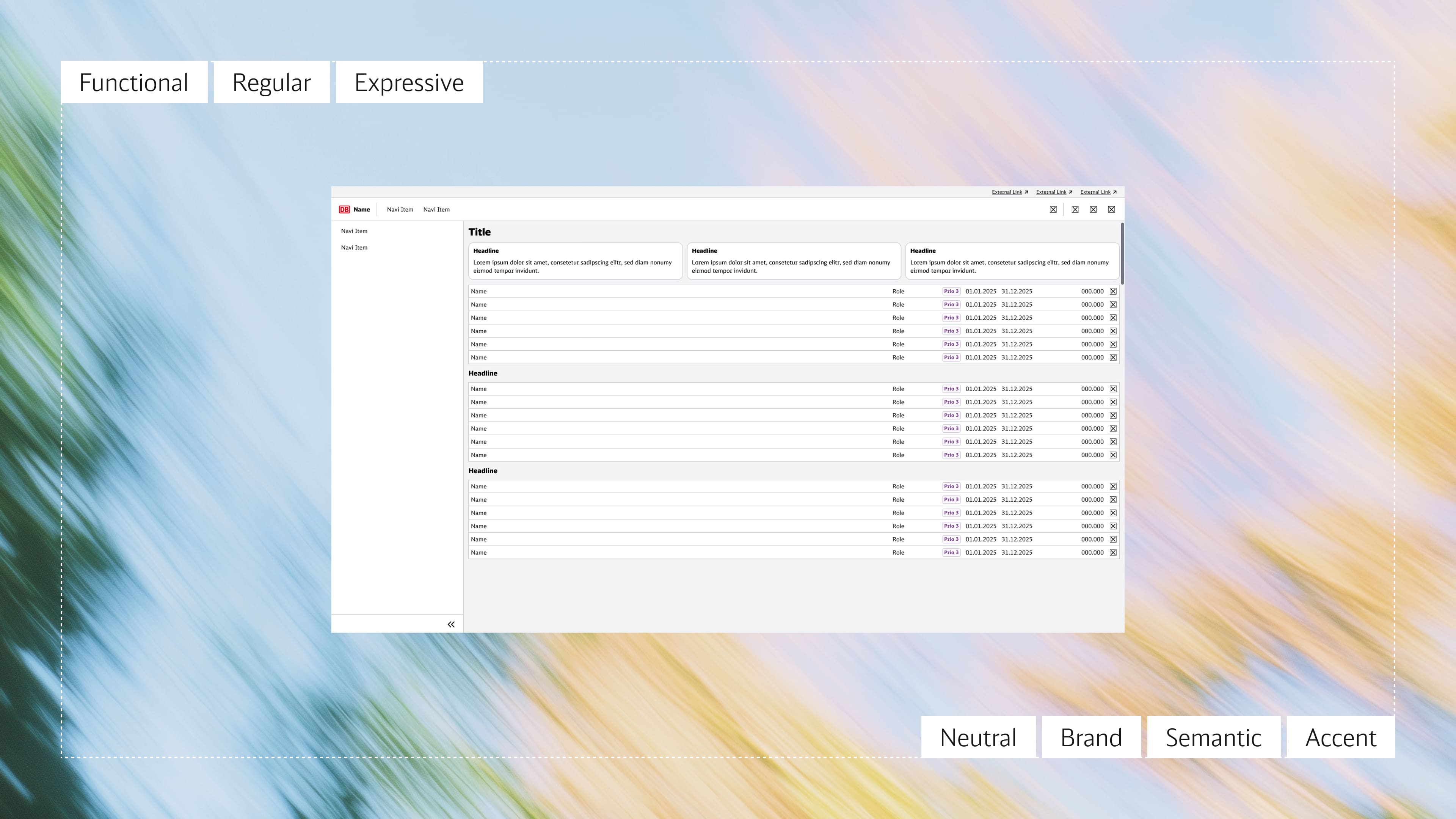1456x819 pixels.
Task: Click first Navi Item in header navigation
Action: tap(400, 210)
